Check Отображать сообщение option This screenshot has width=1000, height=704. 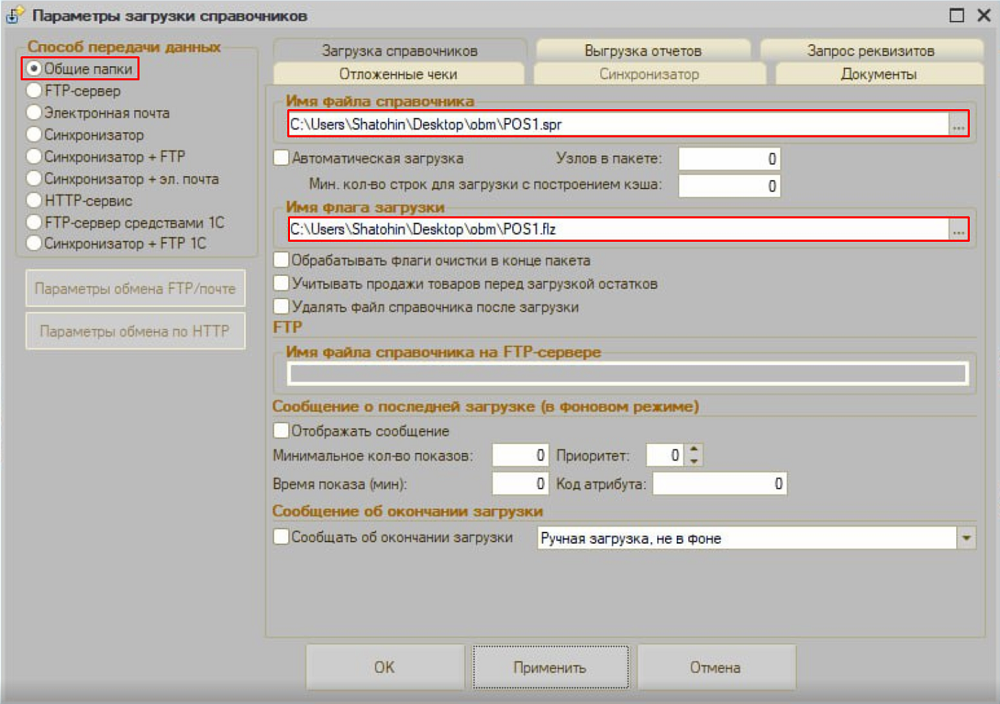tap(281, 431)
